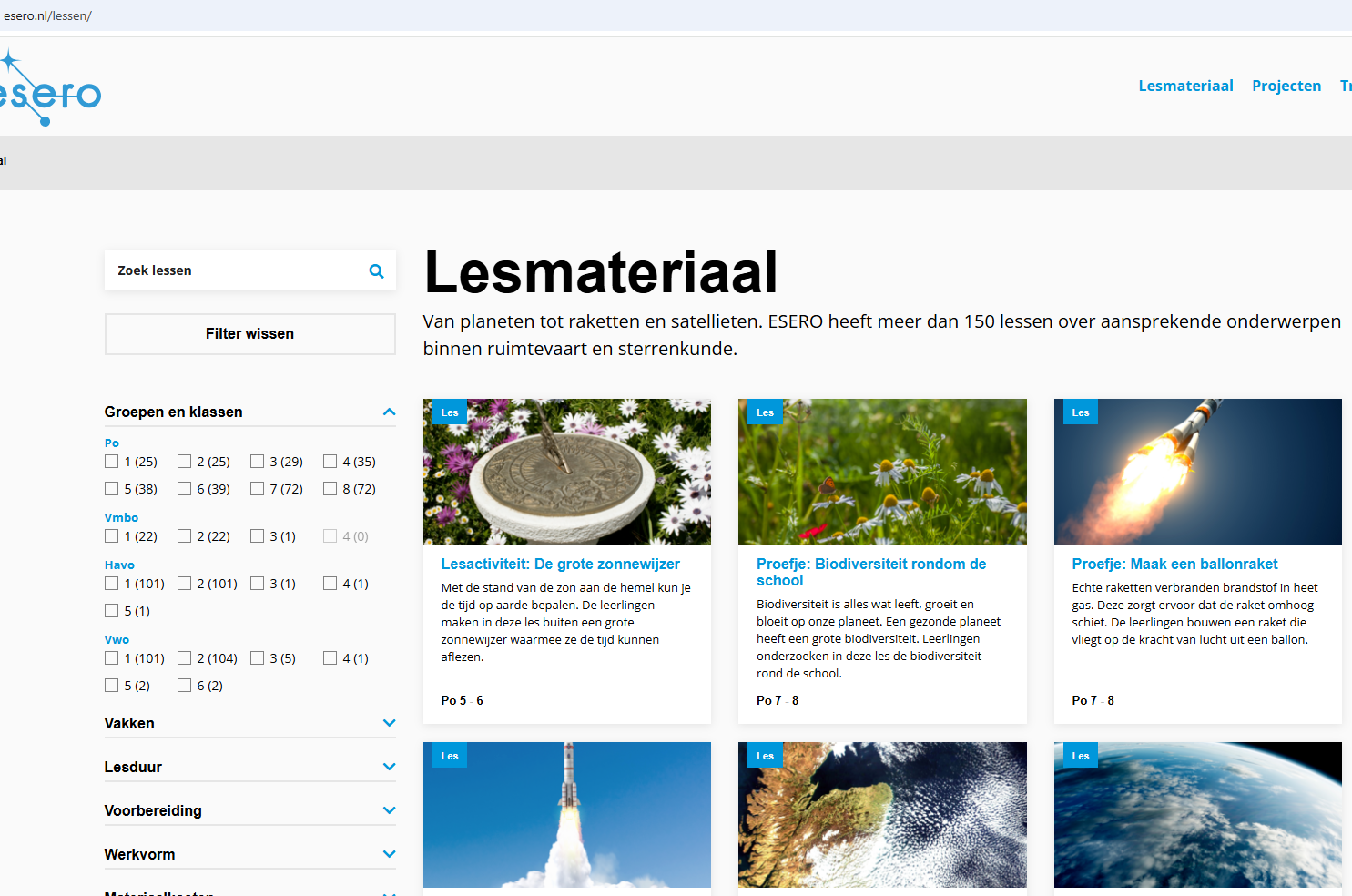Image resolution: width=1352 pixels, height=896 pixels.
Task: Go to the Projecten menu item
Action: [1286, 86]
